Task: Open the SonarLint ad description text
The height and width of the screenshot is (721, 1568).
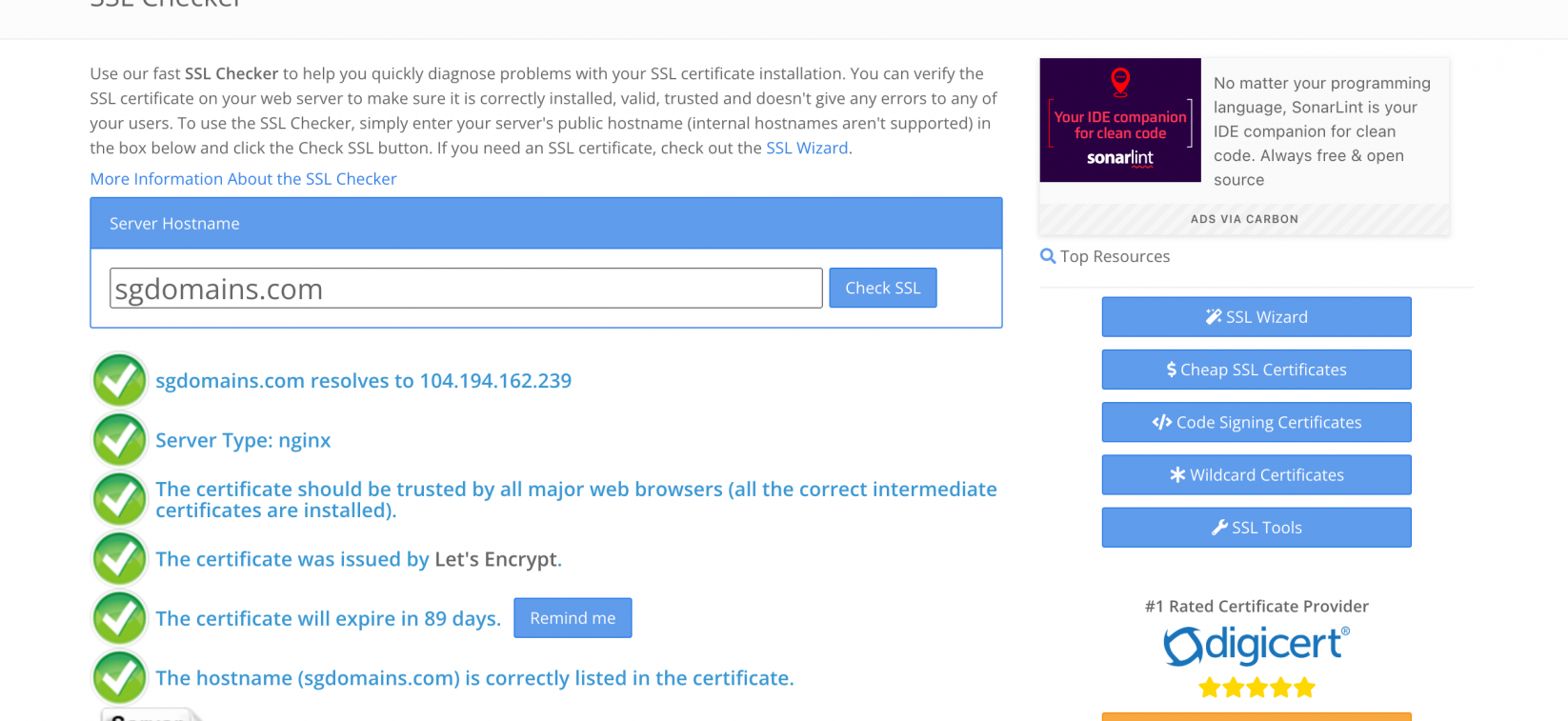Action: pos(1322,131)
